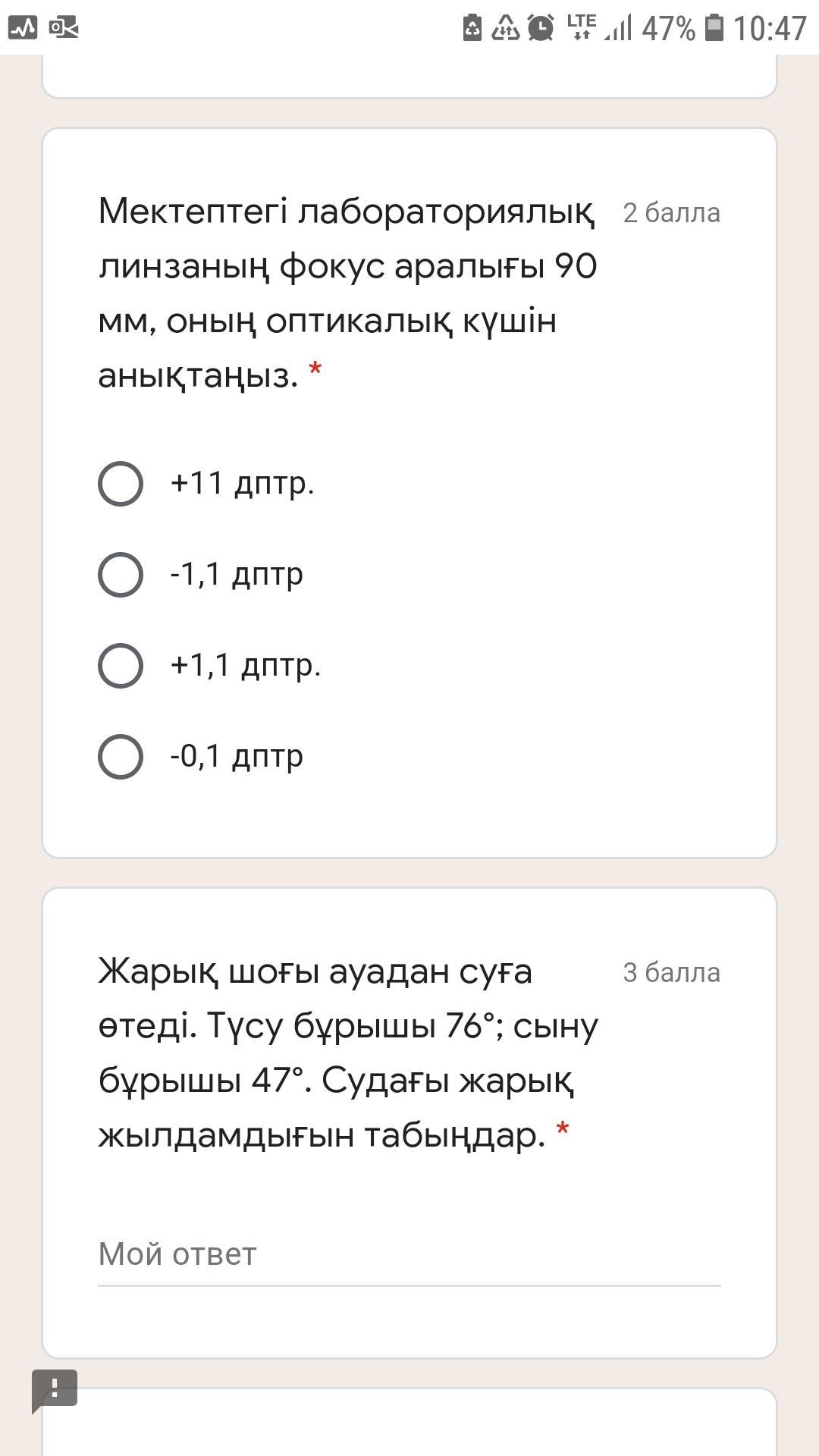Tap the LTE network indicator
The image size is (819, 1456).
pos(582,27)
